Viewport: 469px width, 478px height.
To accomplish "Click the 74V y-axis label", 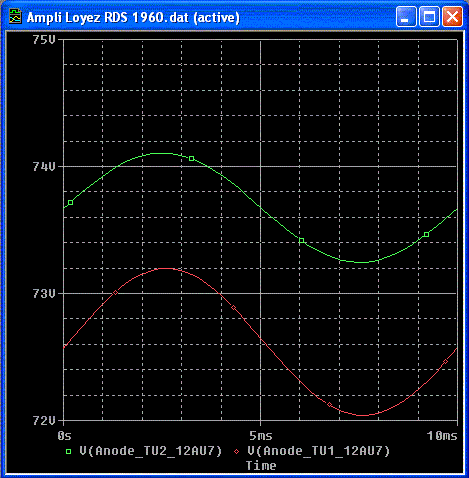I will point(44,166).
